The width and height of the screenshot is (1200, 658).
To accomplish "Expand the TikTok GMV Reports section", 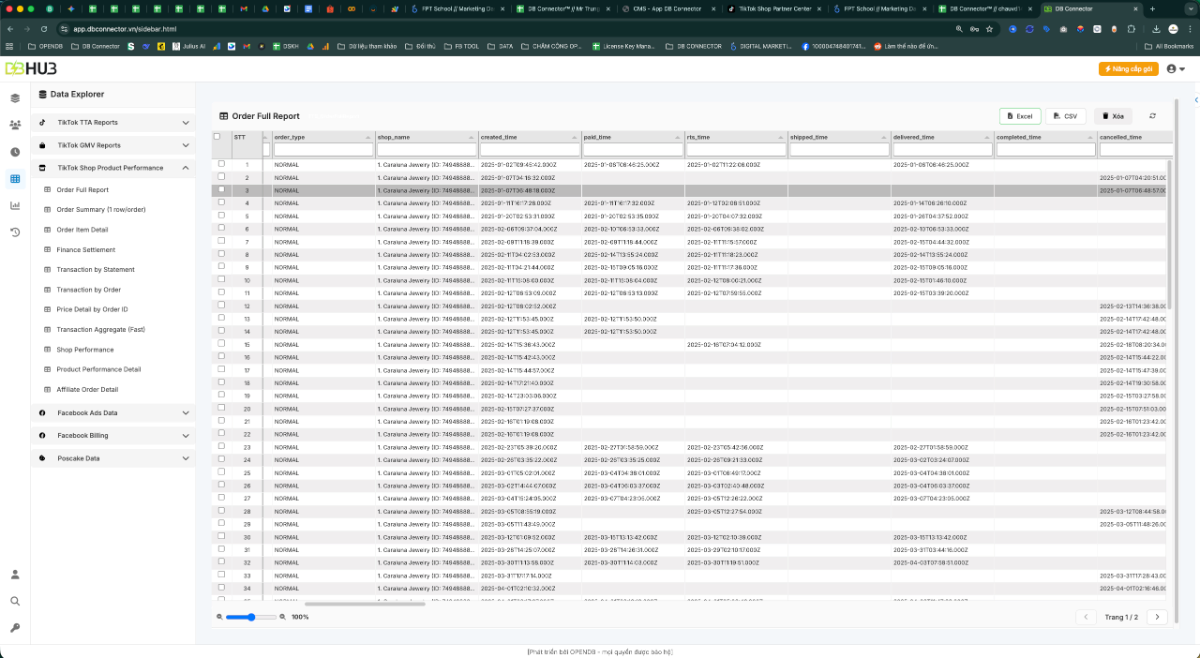I will (113, 145).
